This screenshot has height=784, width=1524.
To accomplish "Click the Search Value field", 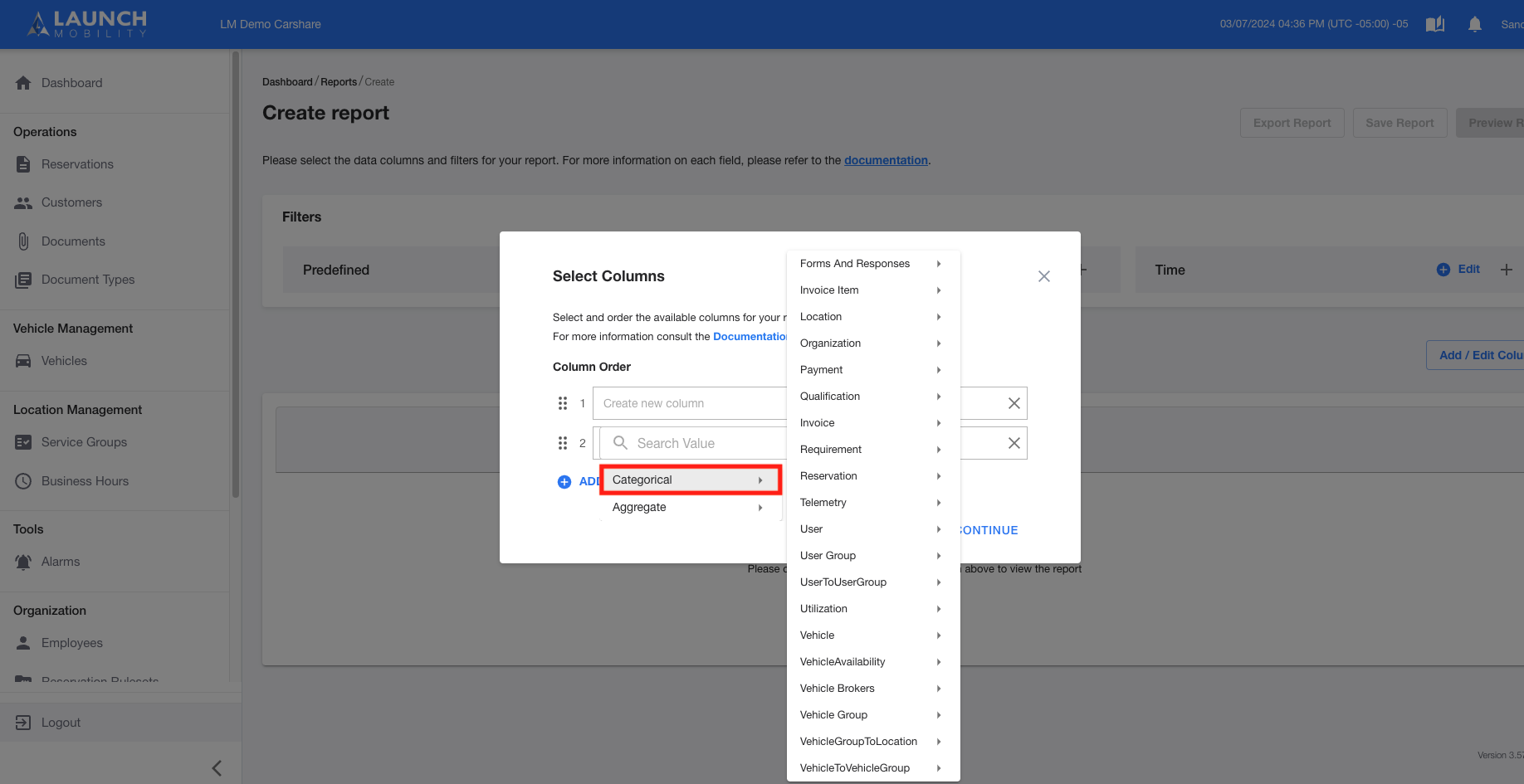I will (x=693, y=443).
